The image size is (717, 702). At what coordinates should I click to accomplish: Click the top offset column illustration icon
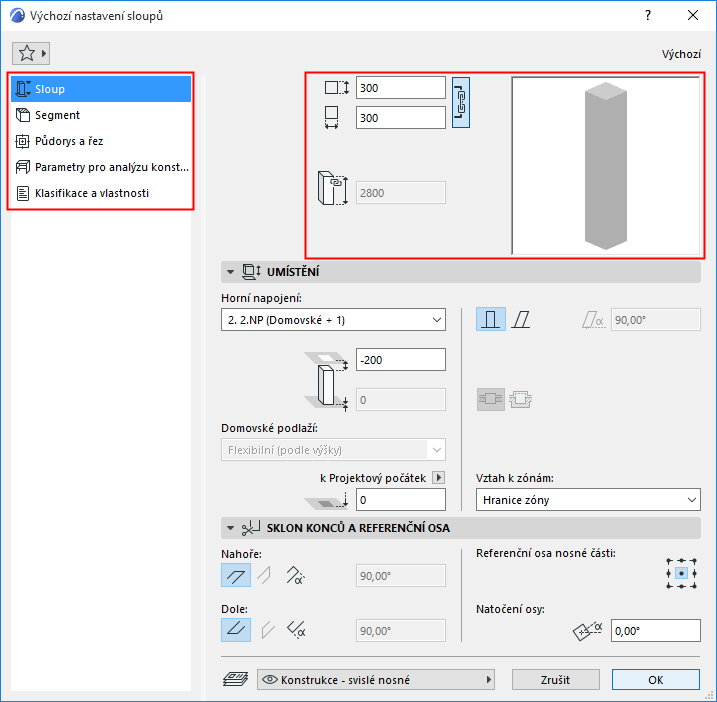(326, 381)
